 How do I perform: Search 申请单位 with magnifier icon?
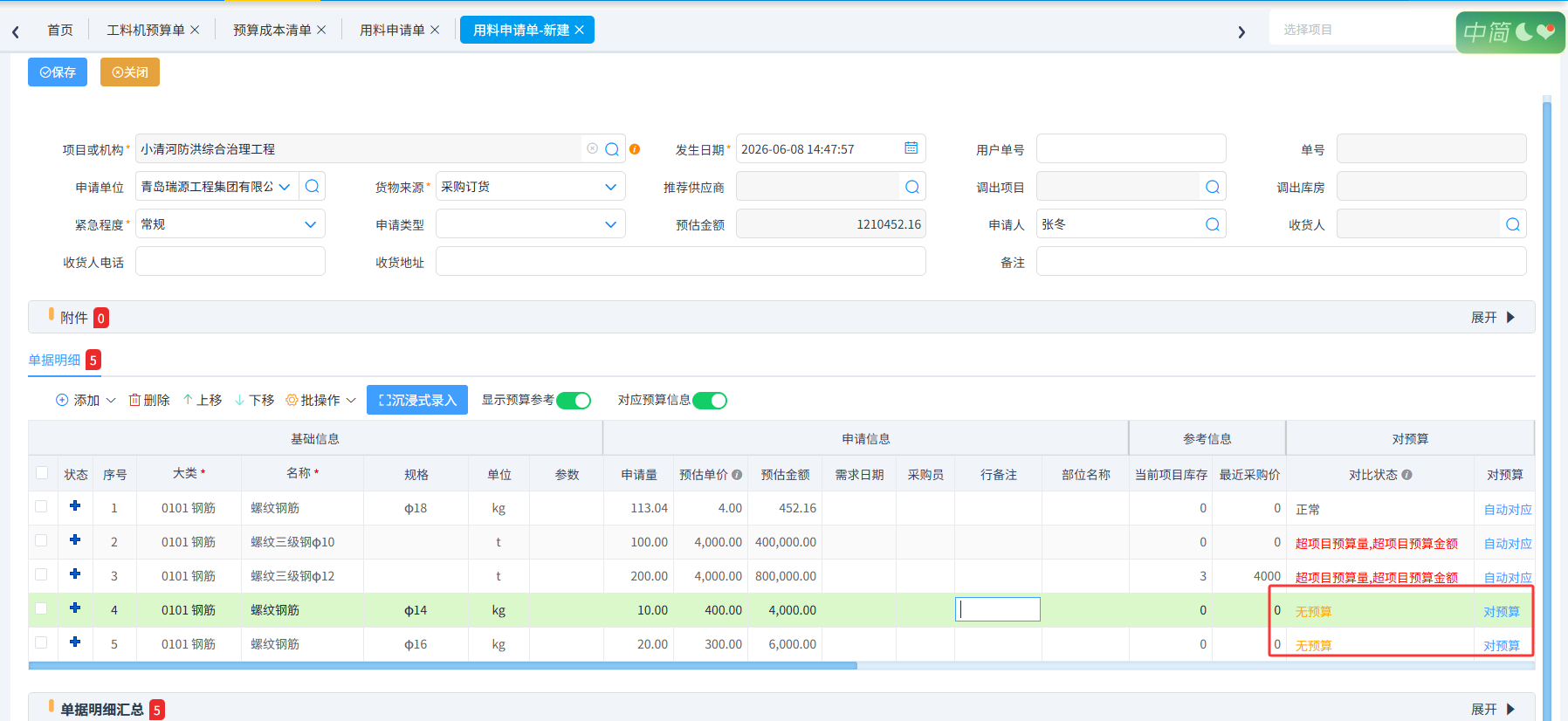tap(312, 187)
